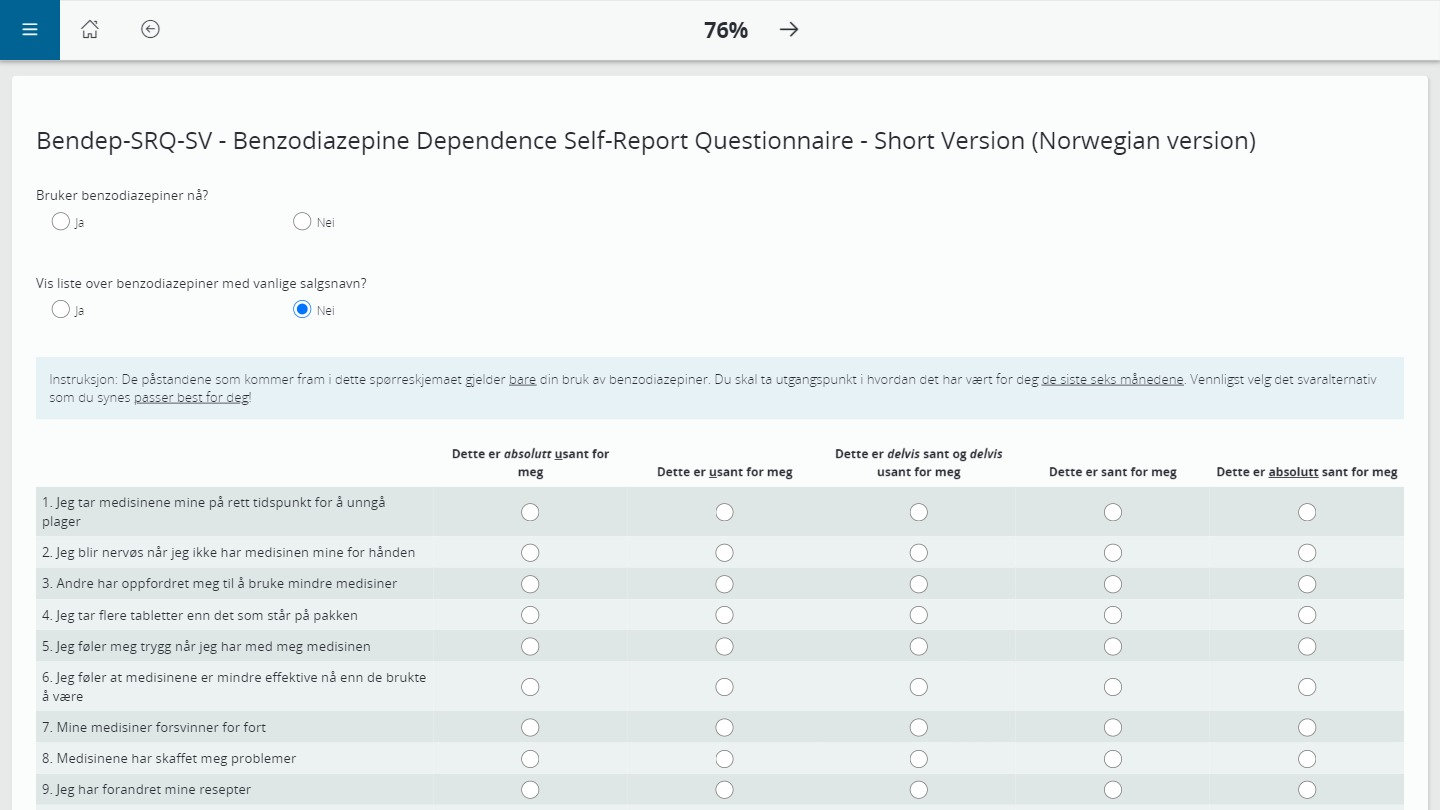This screenshot has width=1440, height=810.
Task: Select "Nei" for "Bruker benzodiazepiner nå?"
Action: [x=302, y=221]
